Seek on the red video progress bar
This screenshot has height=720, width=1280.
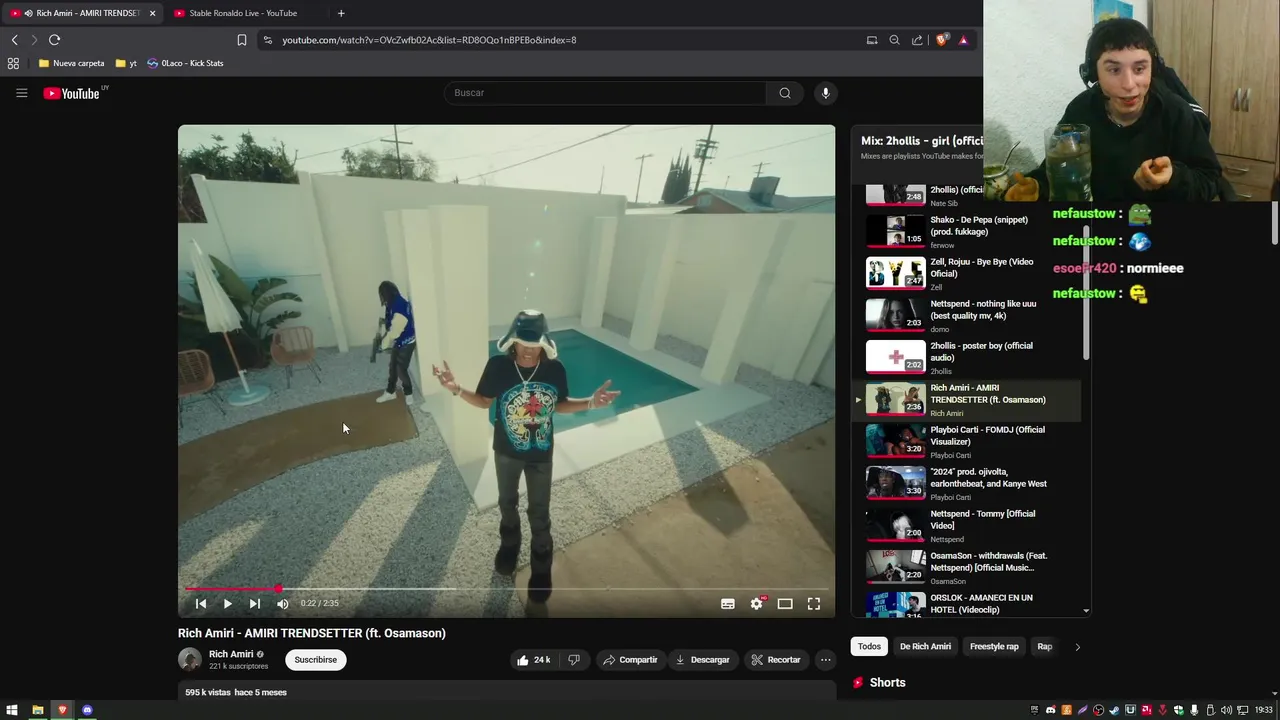(x=506, y=589)
